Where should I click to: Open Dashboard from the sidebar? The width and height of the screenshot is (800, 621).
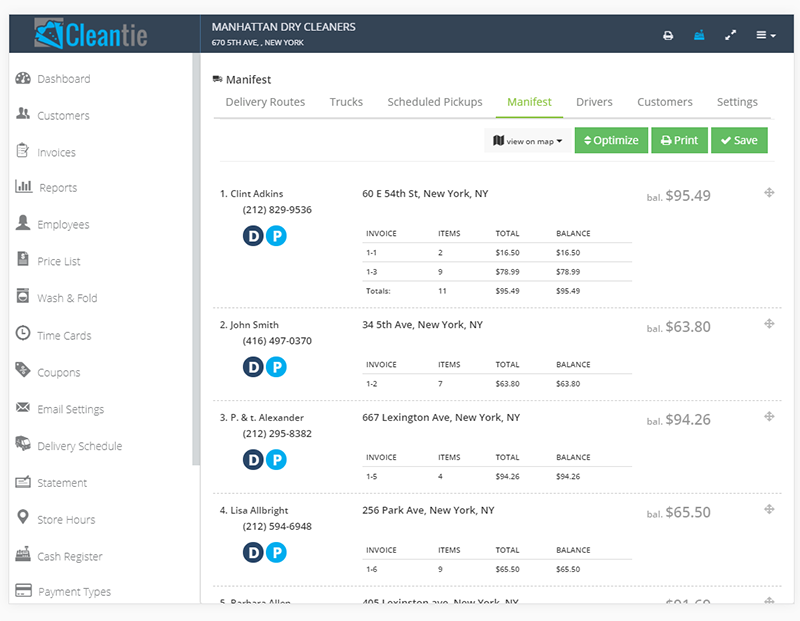coord(63,79)
